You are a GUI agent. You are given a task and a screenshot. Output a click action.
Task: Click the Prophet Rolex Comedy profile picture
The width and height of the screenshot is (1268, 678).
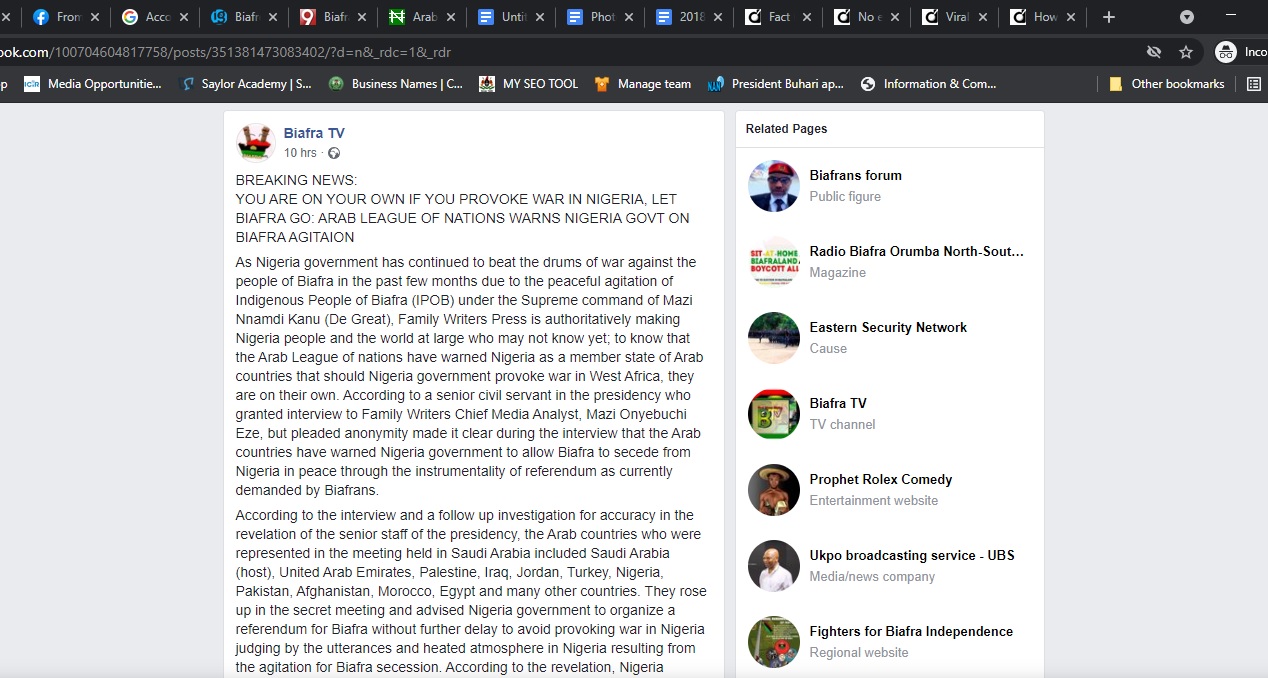pos(774,490)
